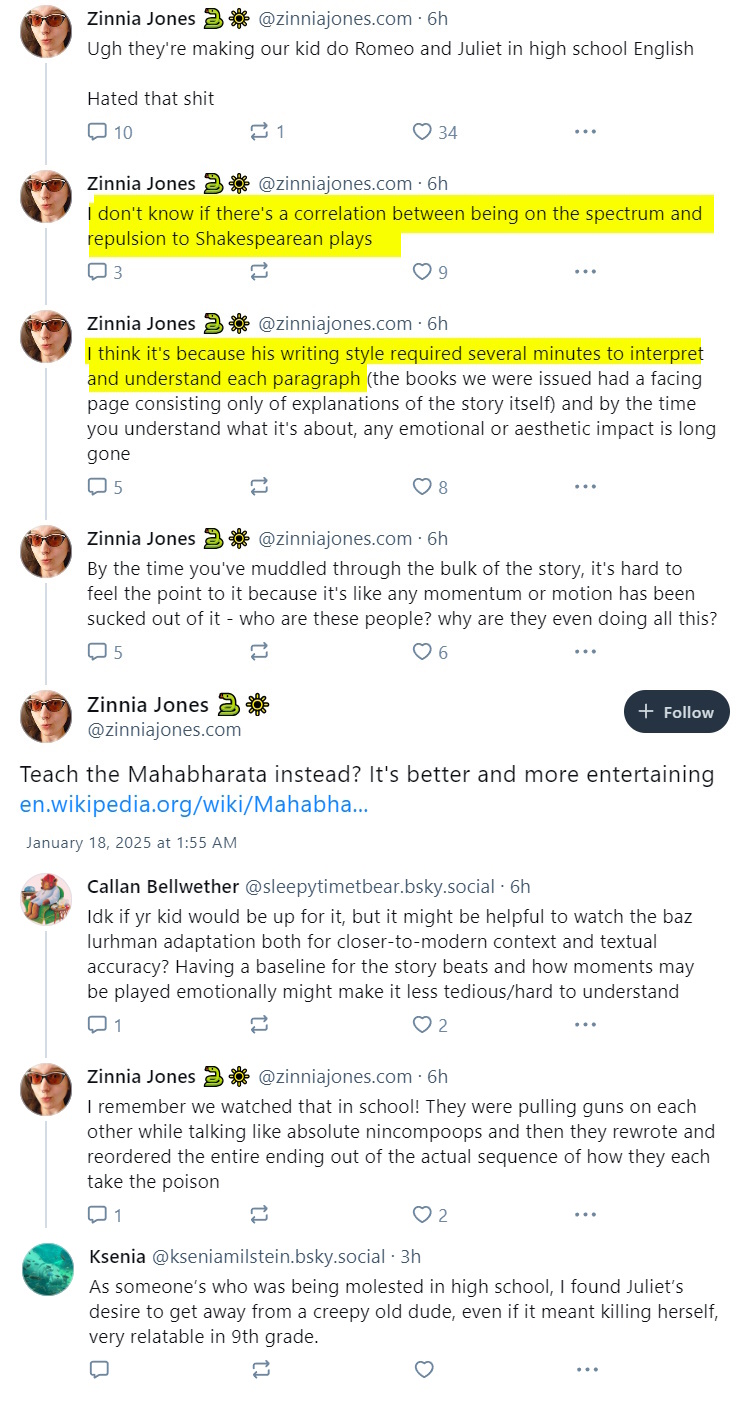Open the January 18, 2025 timestamp
Screen dimensions: 742x1411
point(131,842)
